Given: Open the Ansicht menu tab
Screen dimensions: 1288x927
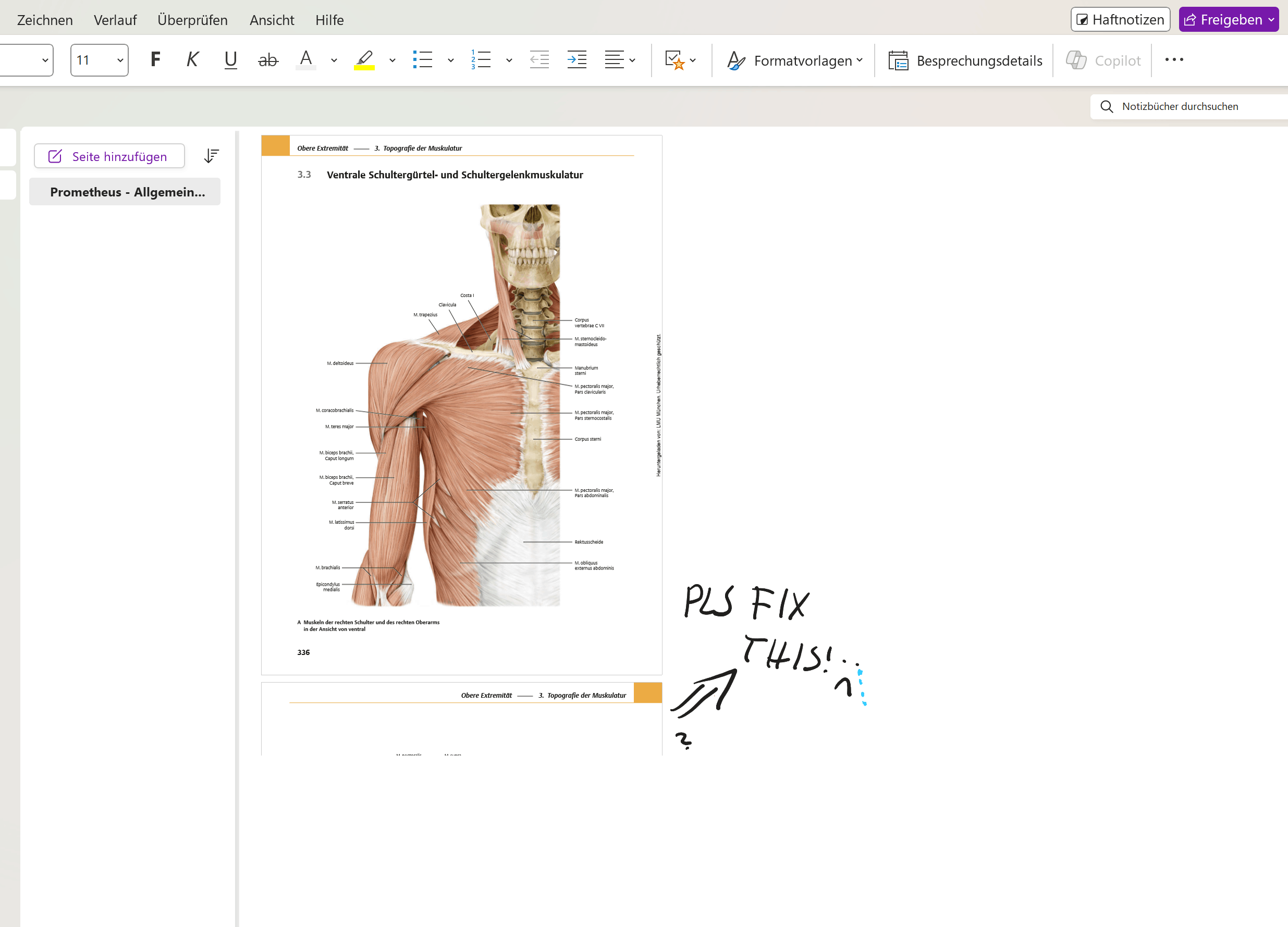Looking at the screenshot, I should 272,20.
